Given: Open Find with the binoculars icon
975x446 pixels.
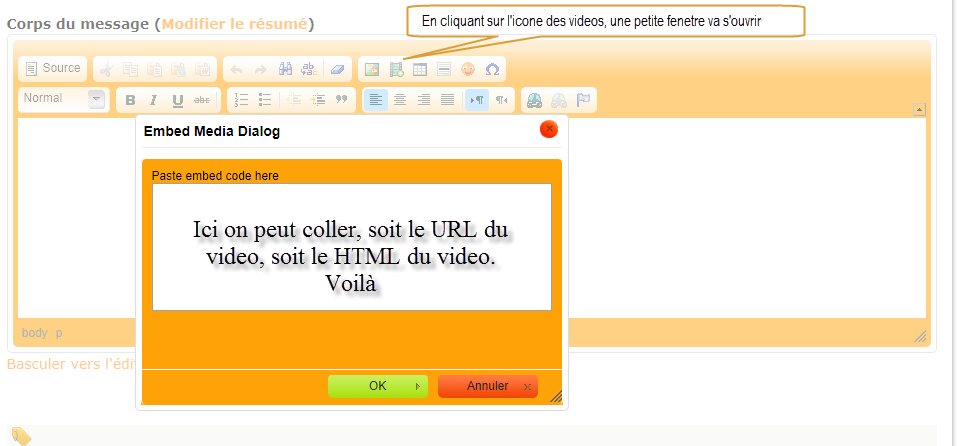Looking at the screenshot, I should 285,69.
